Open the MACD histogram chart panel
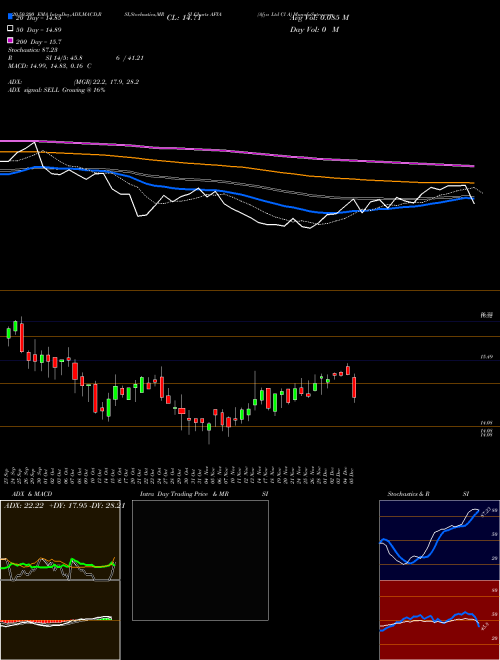Viewport: 500px width, 660px height. 60,620
